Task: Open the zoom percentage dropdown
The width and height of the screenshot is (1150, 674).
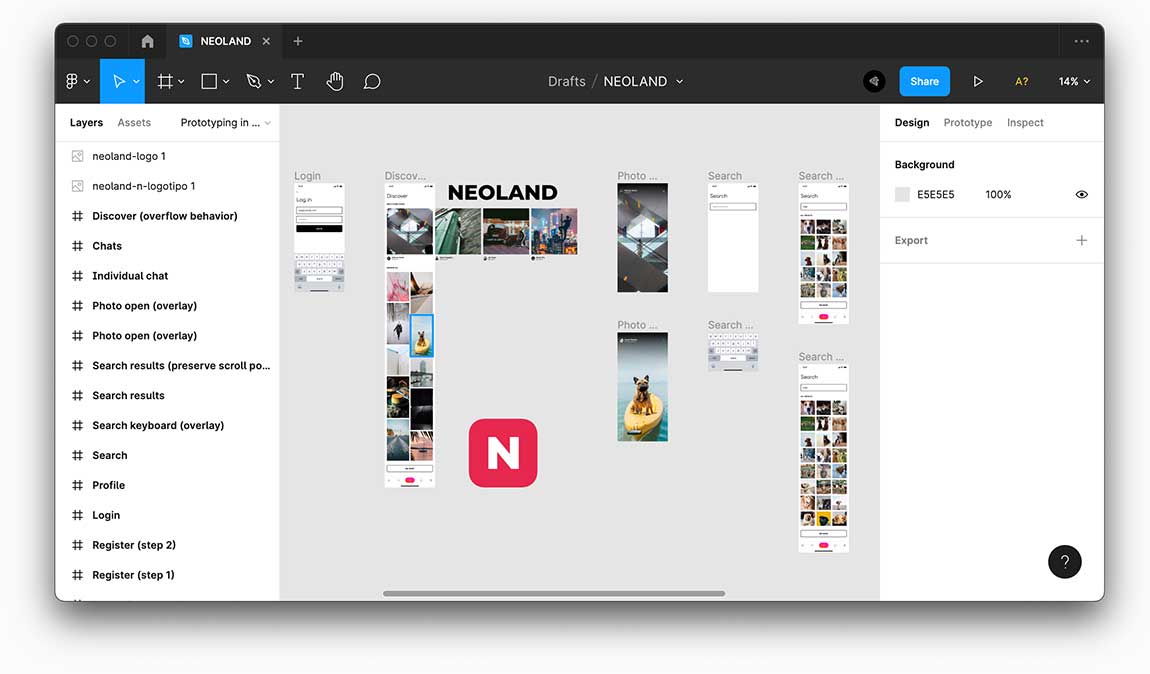Action: click(1072, 81)
